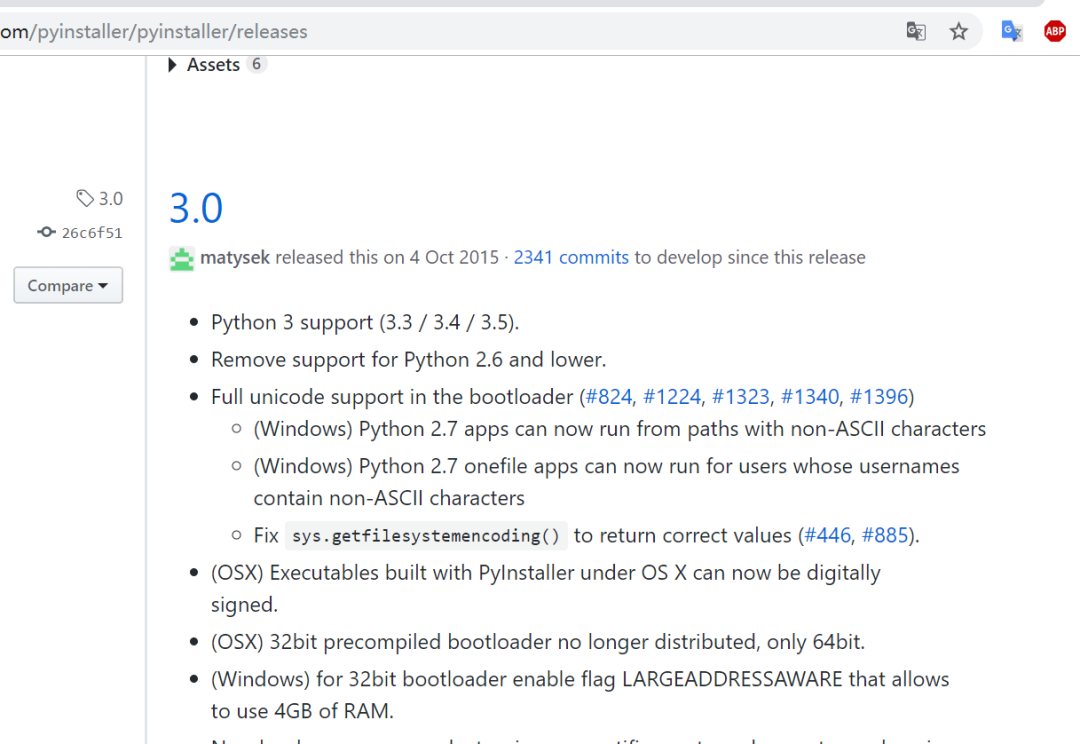Click the commit icon beside 26c6f51

[46, 233]
